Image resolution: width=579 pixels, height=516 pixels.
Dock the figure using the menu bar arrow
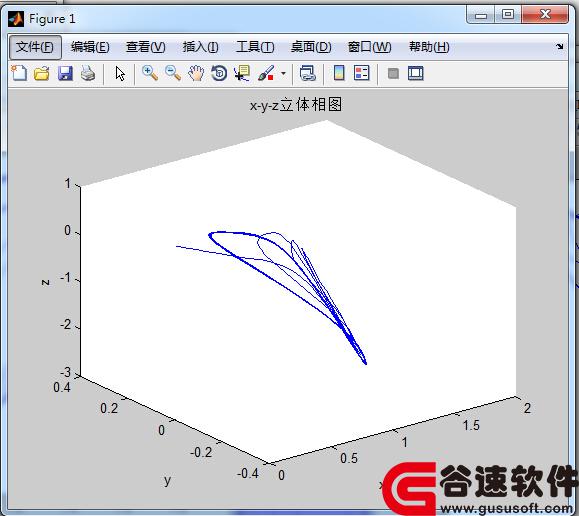pos(560,47)
